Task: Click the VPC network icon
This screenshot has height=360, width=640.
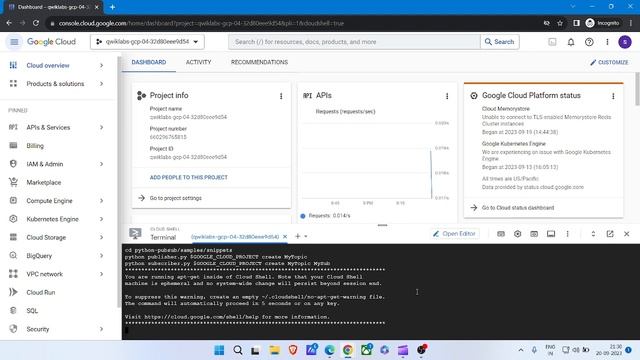Action: [13, 274]
